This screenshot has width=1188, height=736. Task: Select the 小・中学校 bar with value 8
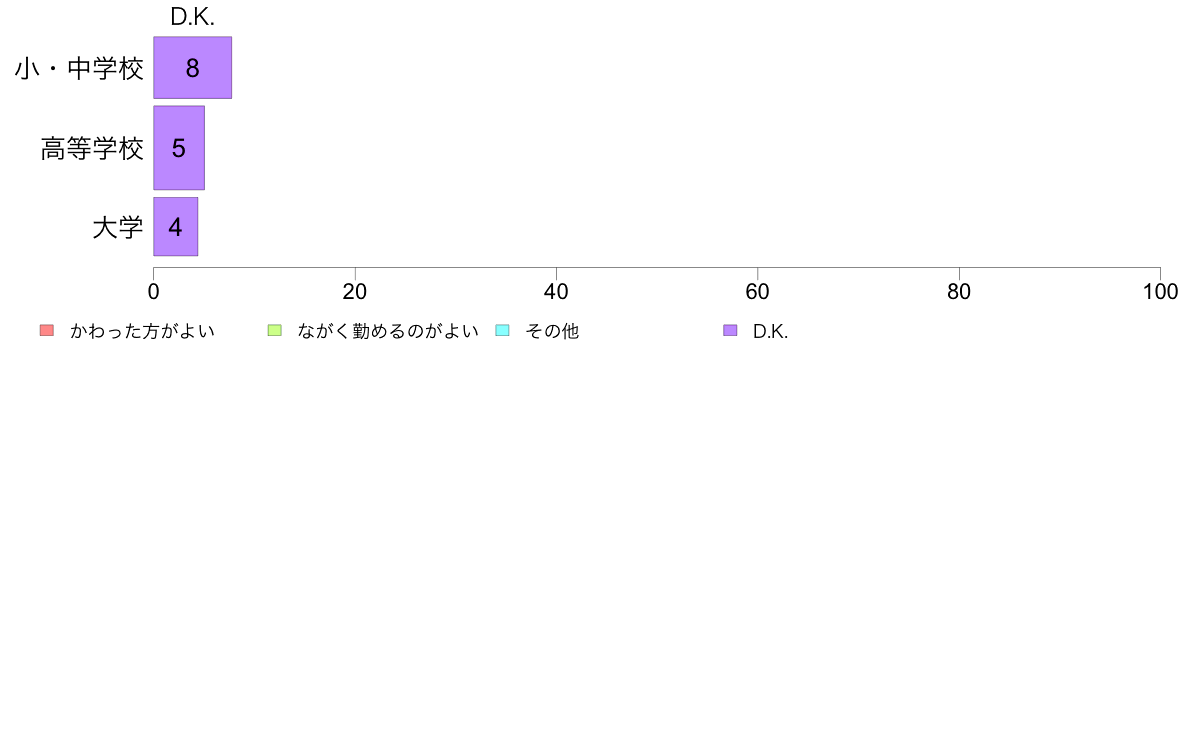pos(192,67)
